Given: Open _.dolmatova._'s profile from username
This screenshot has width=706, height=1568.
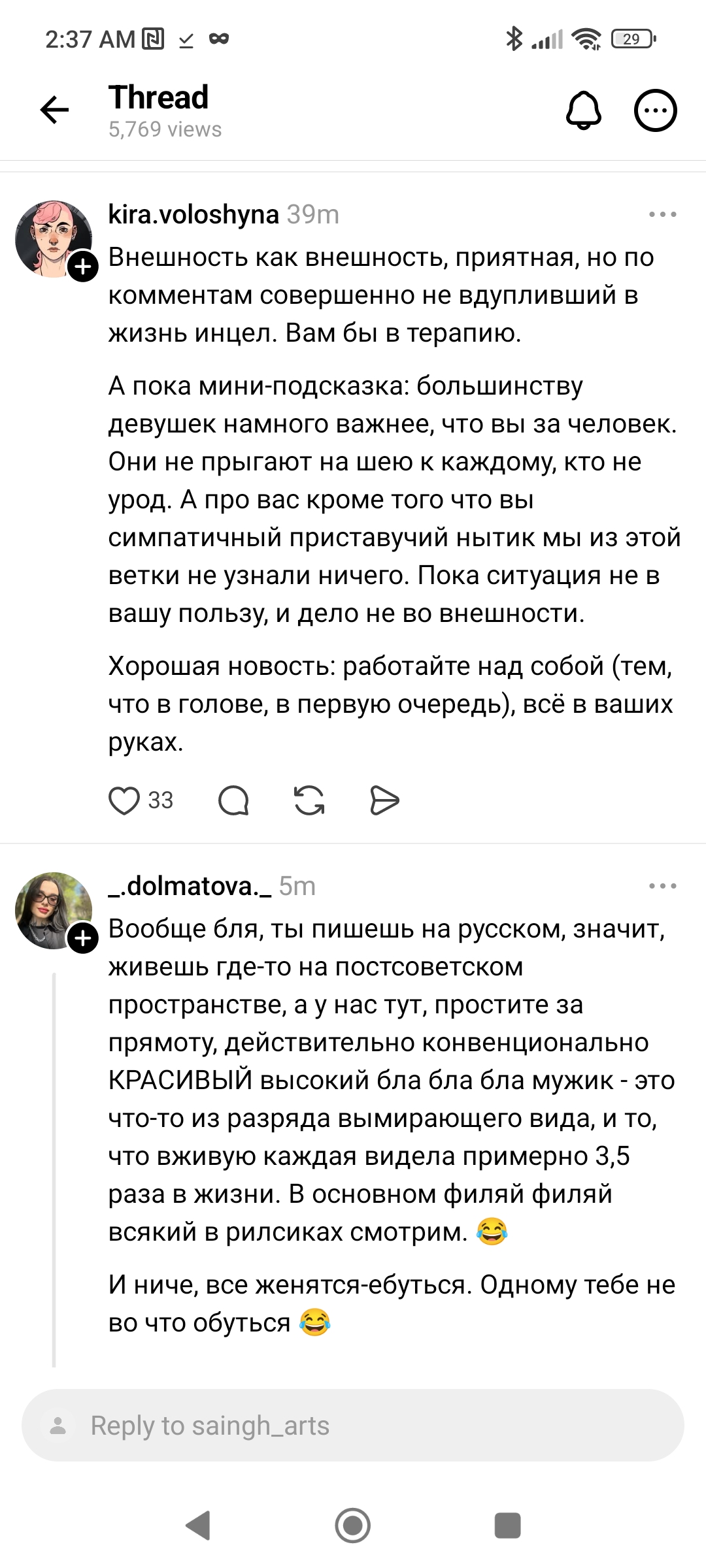Looking at the screenshot, I should [190, 886].
